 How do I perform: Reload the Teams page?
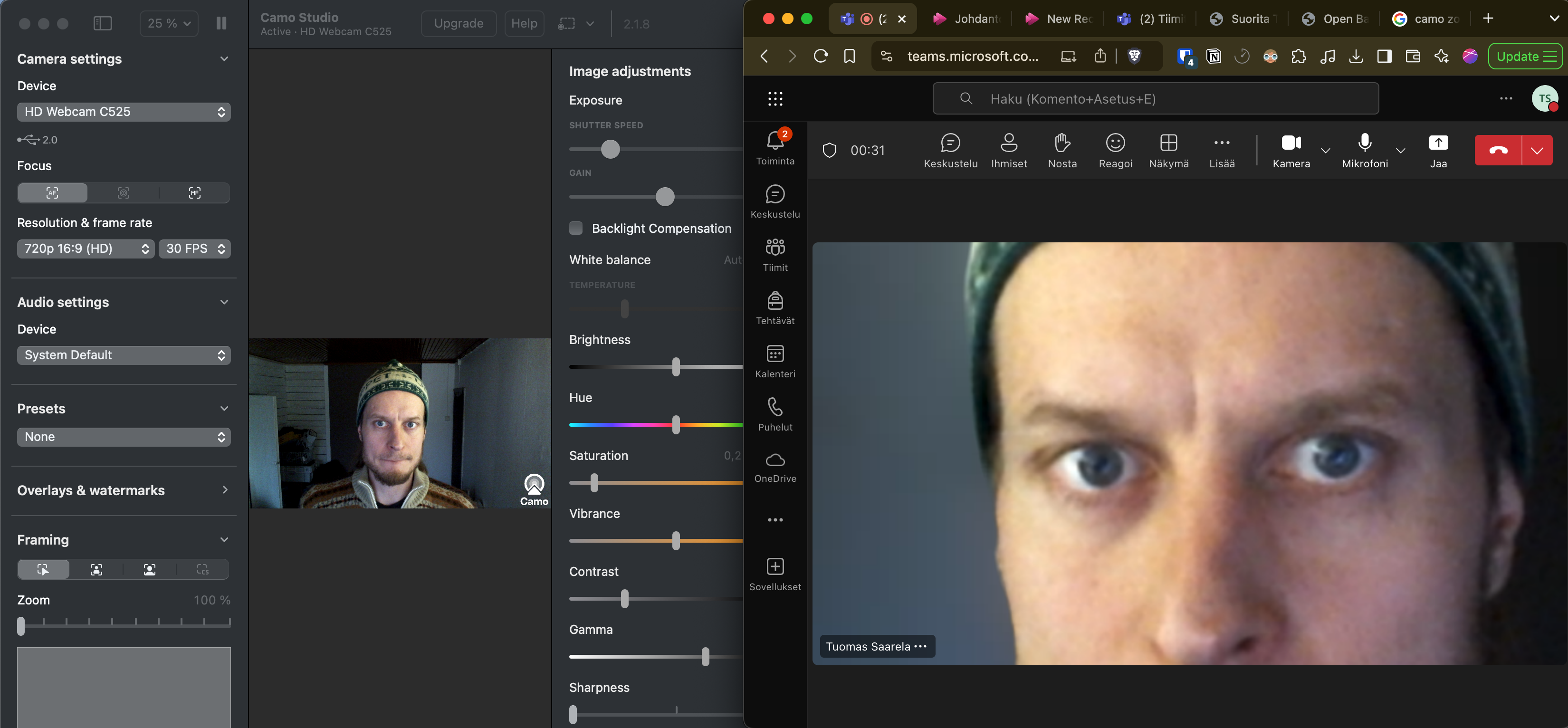click(x=821, y=56)
